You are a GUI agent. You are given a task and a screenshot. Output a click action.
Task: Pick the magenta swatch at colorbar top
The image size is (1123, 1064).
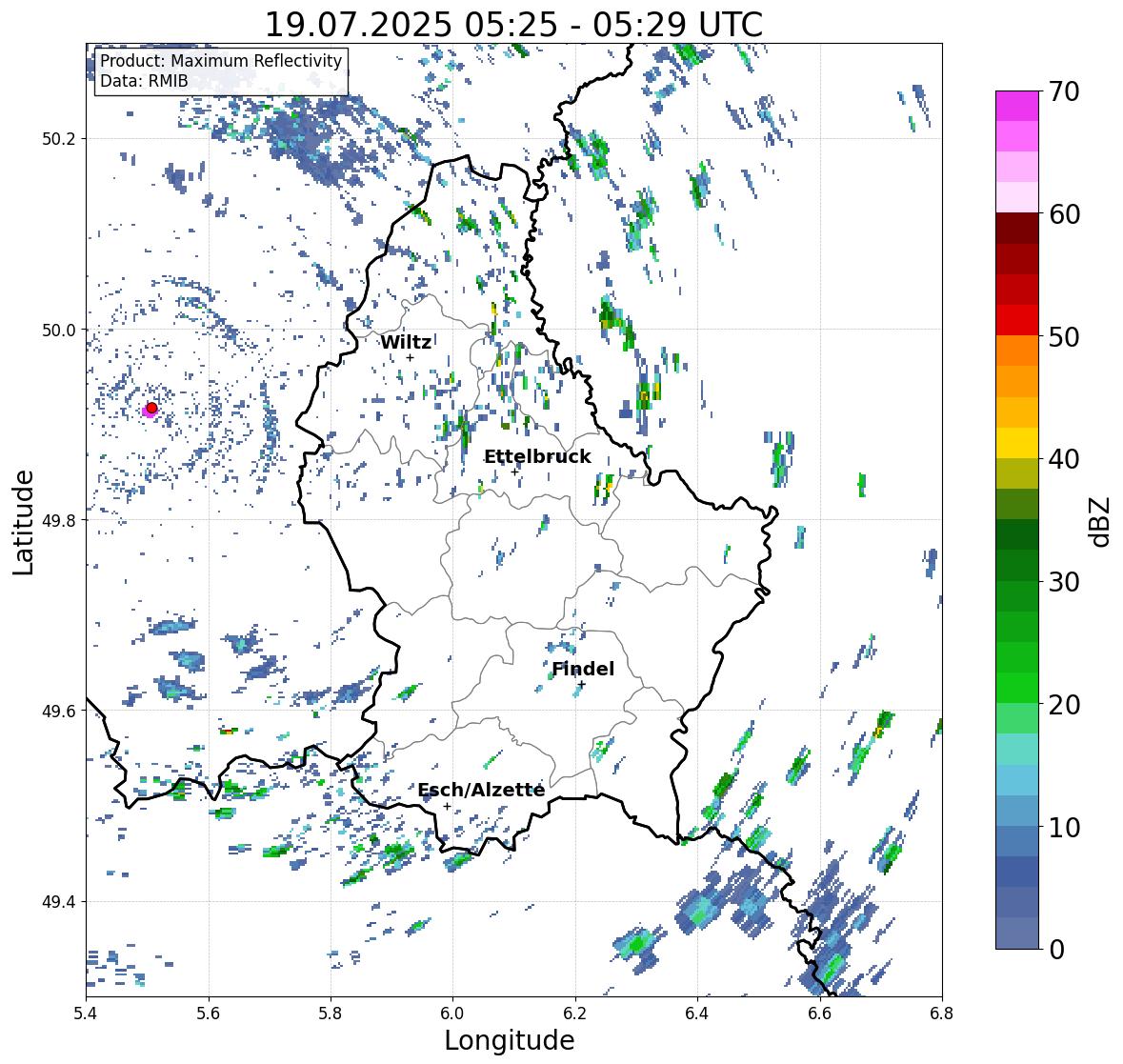tap(1017, 106)
